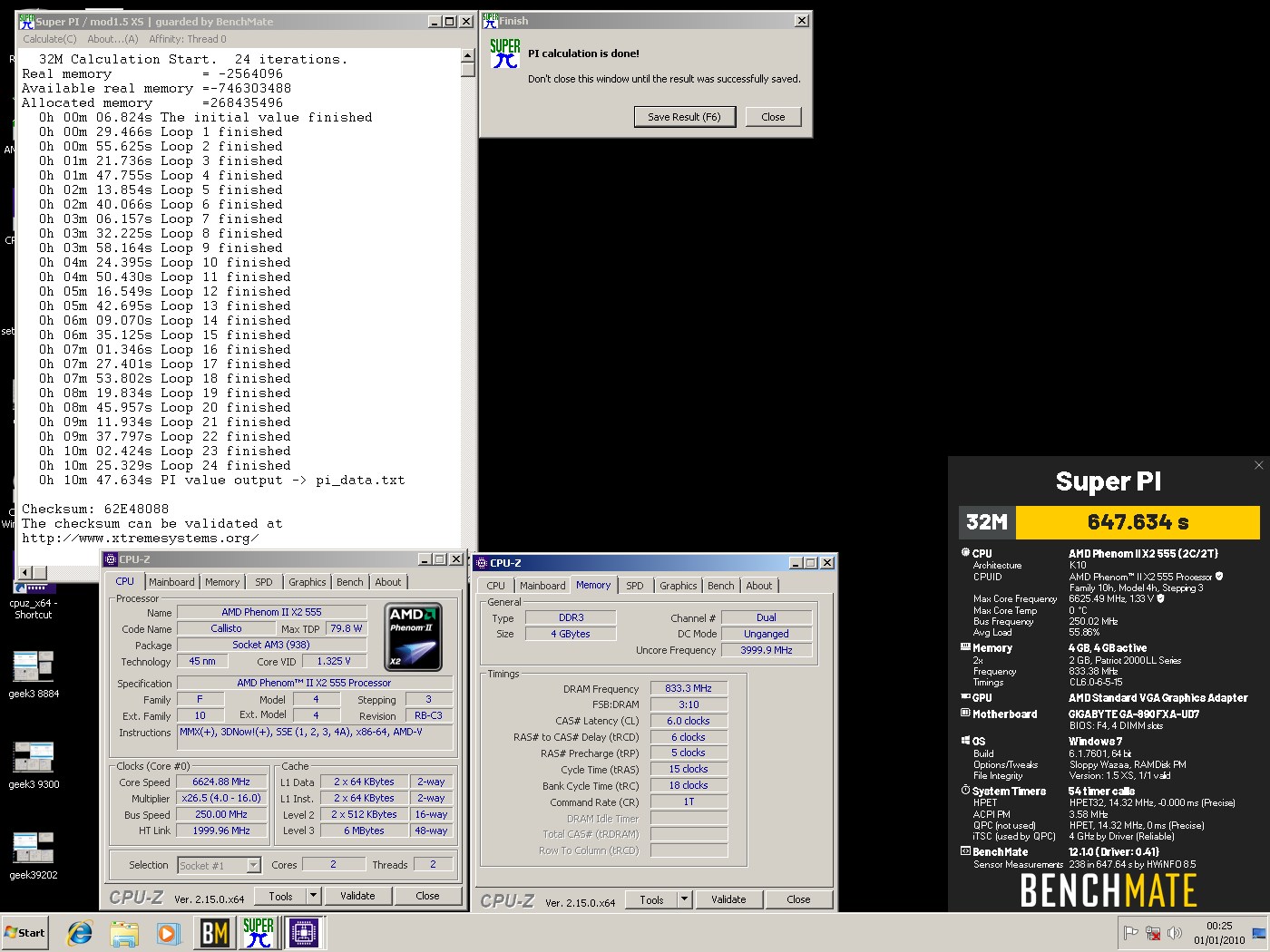Open geek39202 desktop thumbnail

pyautogui.click(x=34, y=855)
